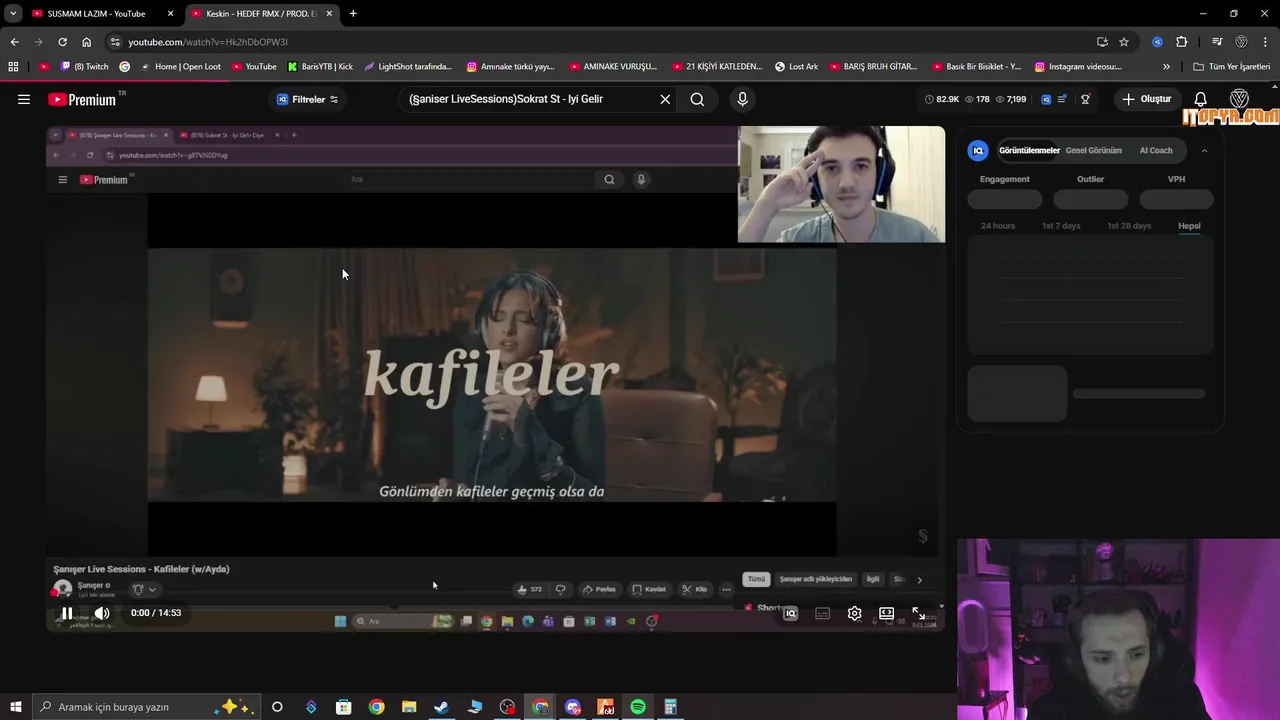Toggle subtitles in the player
1280x720 pixels.
pyautogui.click(x=822, y=613)
